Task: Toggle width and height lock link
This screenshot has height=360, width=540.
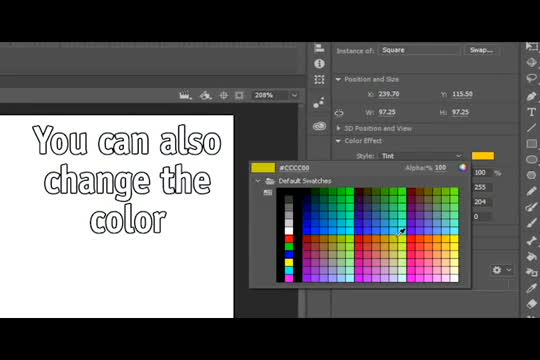Action: [x=339, y=113]
